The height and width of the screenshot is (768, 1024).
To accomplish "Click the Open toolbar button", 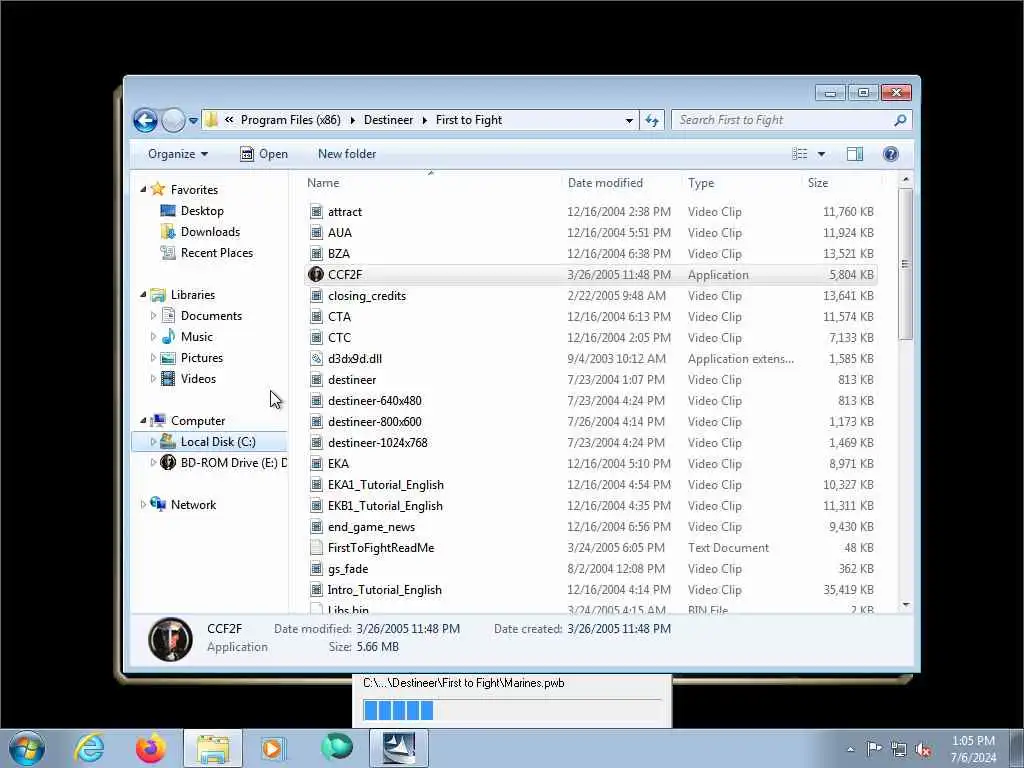I will tap(264, 154).
